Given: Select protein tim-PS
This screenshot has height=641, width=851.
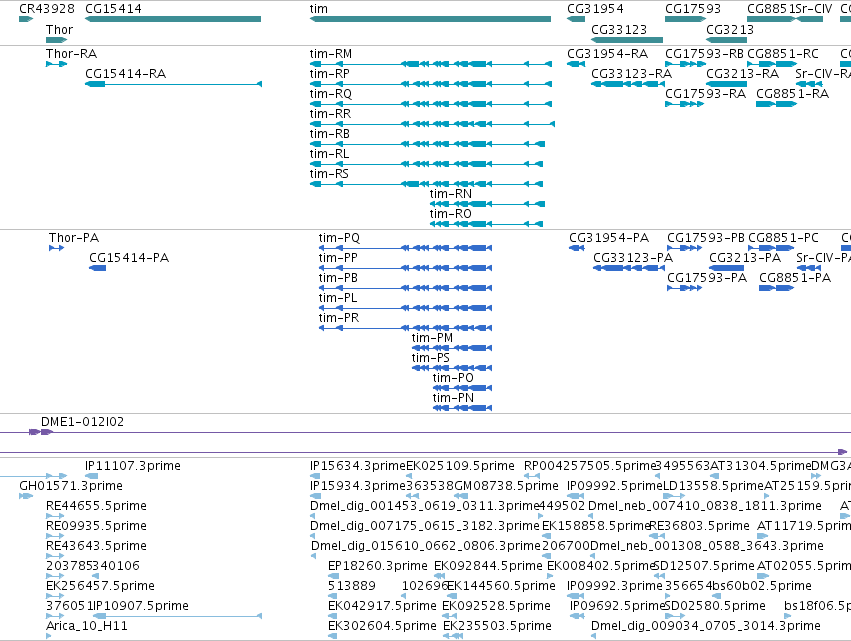Looking at the screenshot, I should [x=452, y=368].
